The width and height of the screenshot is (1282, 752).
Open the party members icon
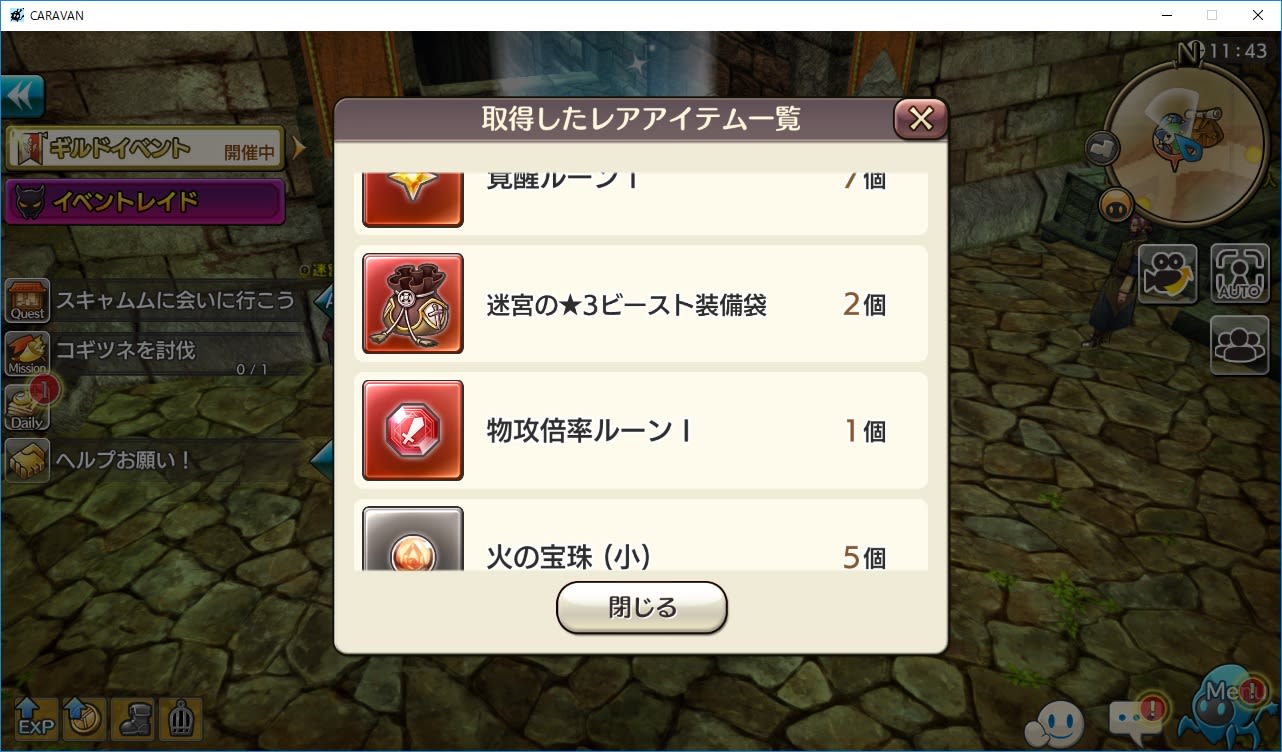point(1240,345)
